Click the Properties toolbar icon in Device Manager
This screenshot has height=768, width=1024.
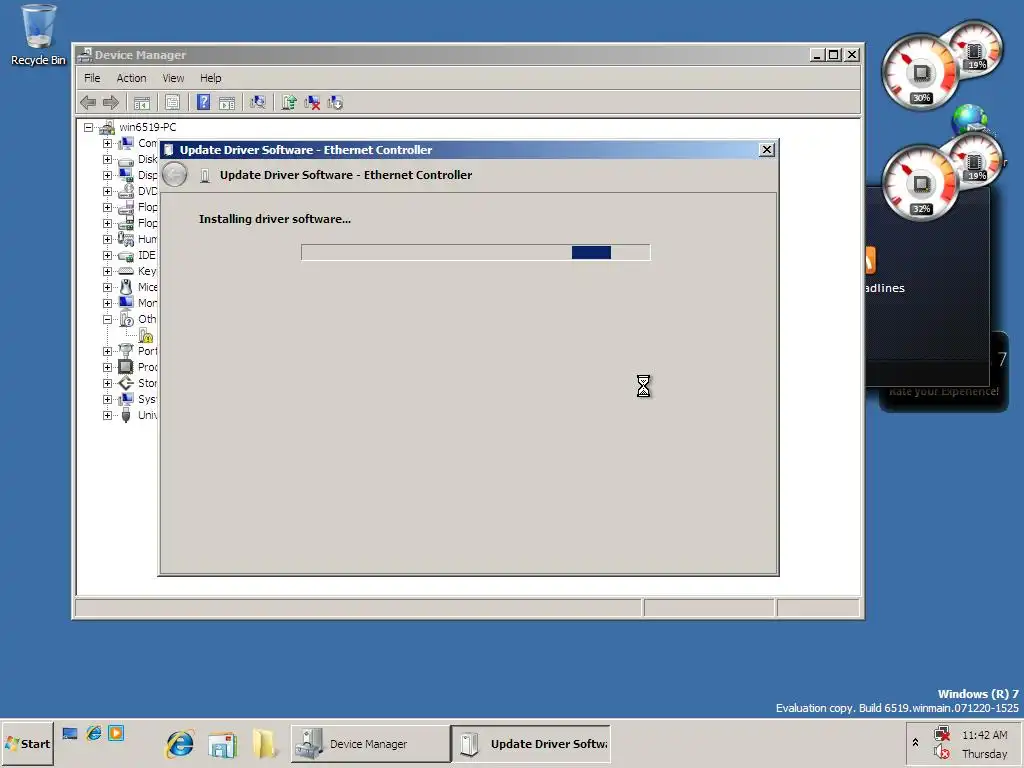coord(172,103)
